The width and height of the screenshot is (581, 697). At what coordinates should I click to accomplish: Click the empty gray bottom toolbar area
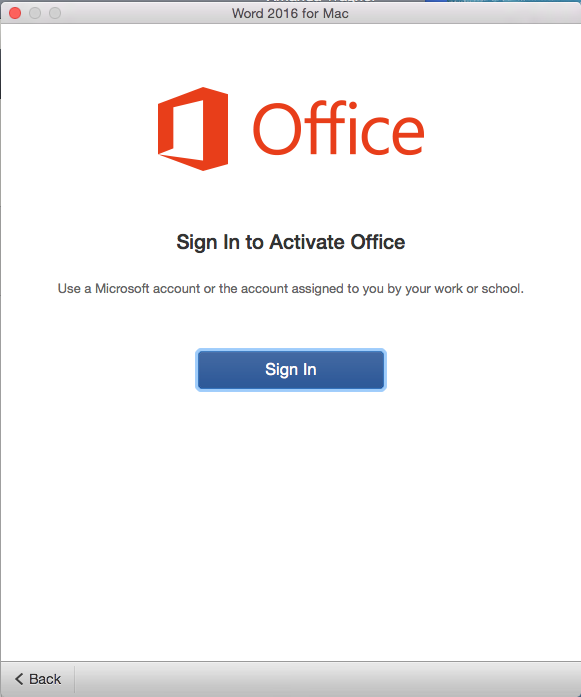click(327, 679)
